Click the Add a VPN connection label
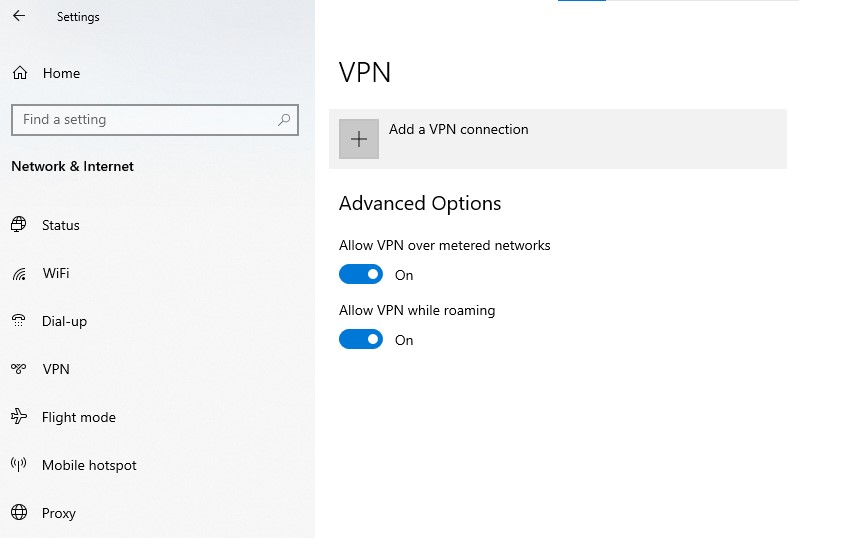This screenshot has height=538, width=846. [459, 130]
